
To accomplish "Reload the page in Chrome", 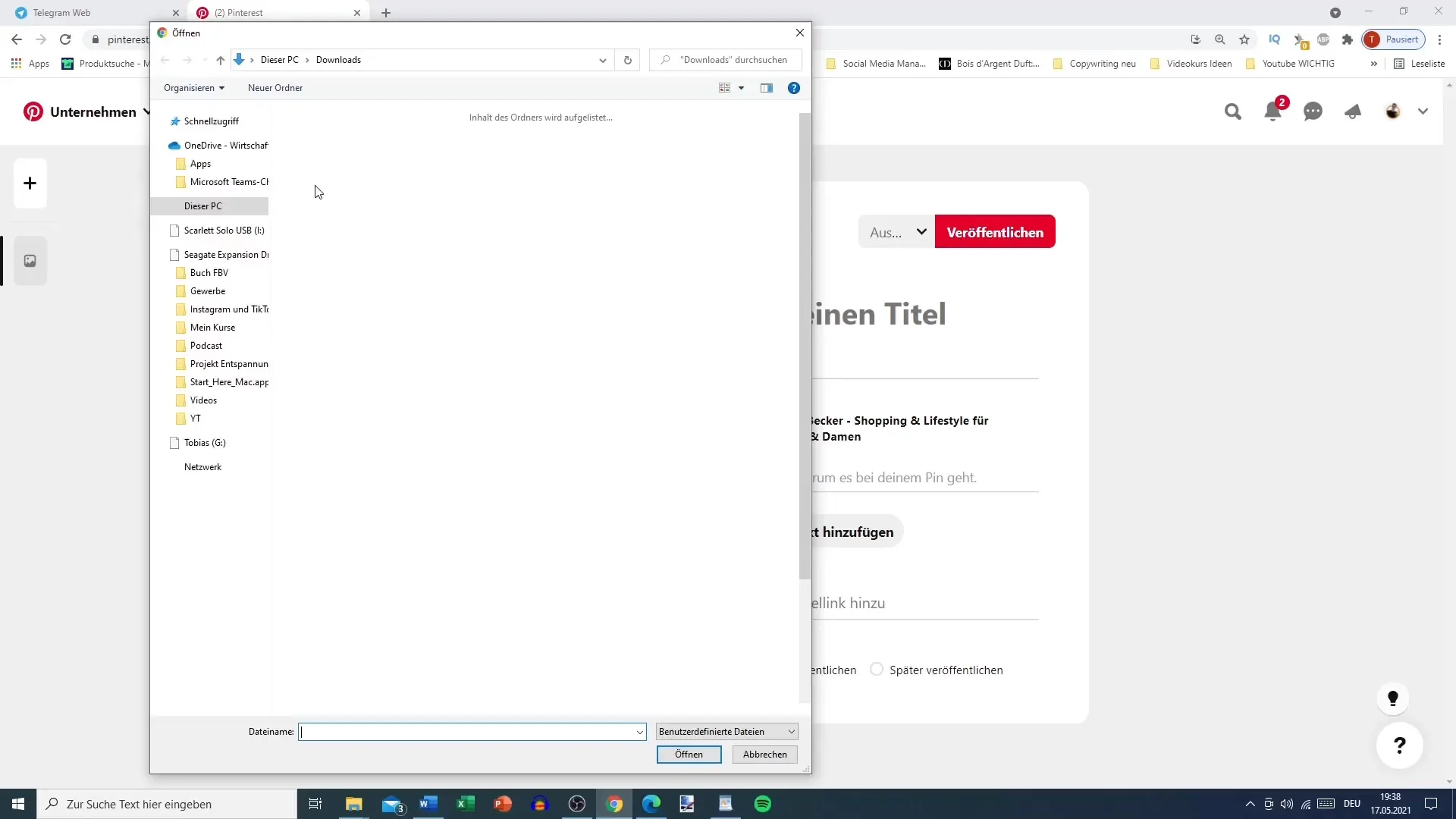I will [x=65, y=39].
